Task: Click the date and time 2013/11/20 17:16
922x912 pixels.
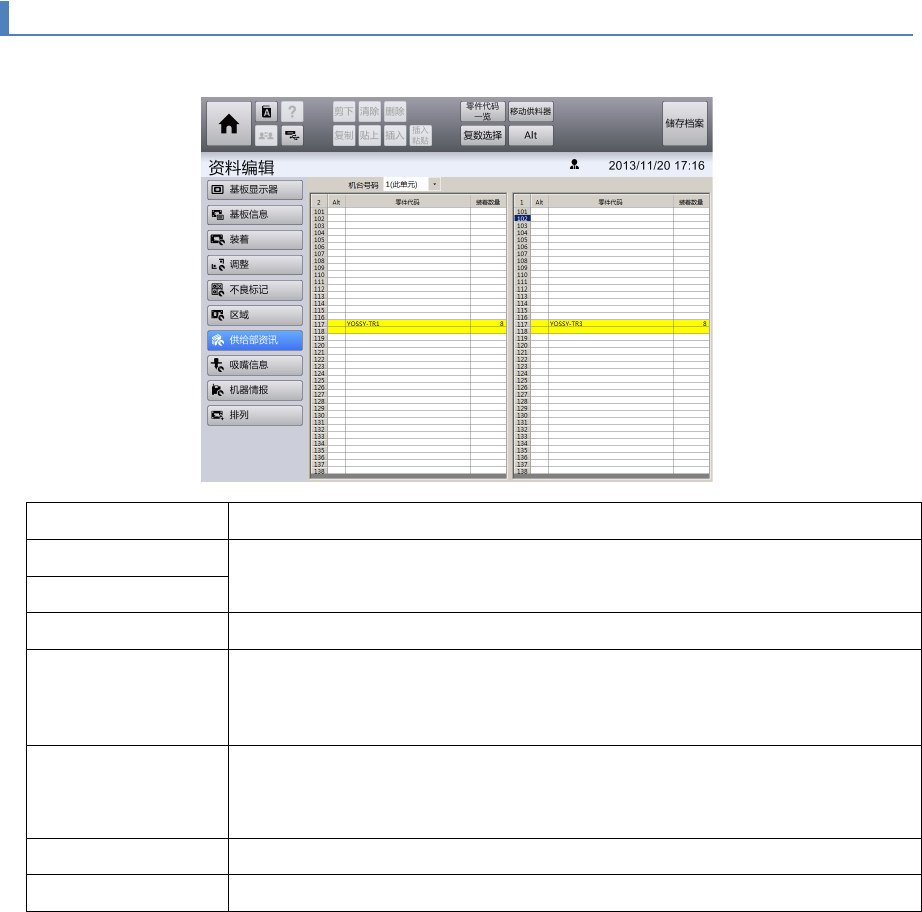Action: click(656, 165)
